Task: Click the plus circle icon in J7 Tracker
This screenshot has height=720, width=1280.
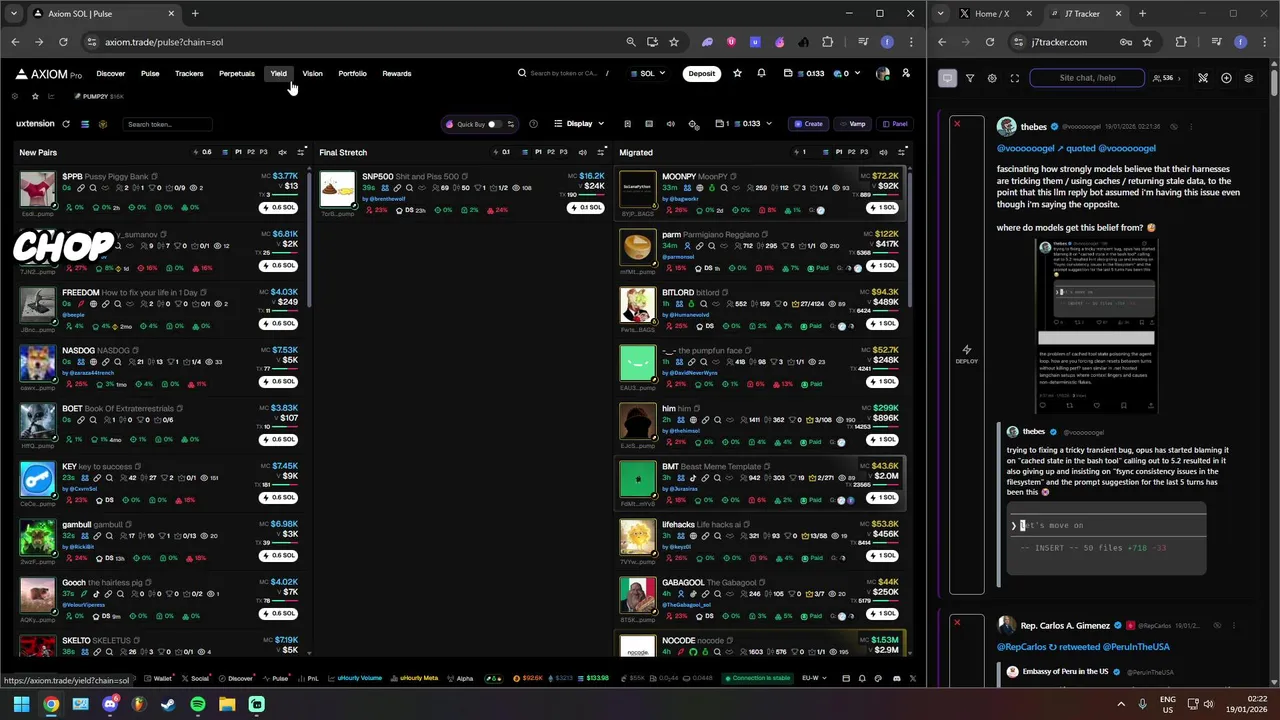Action: [1226, 78]
